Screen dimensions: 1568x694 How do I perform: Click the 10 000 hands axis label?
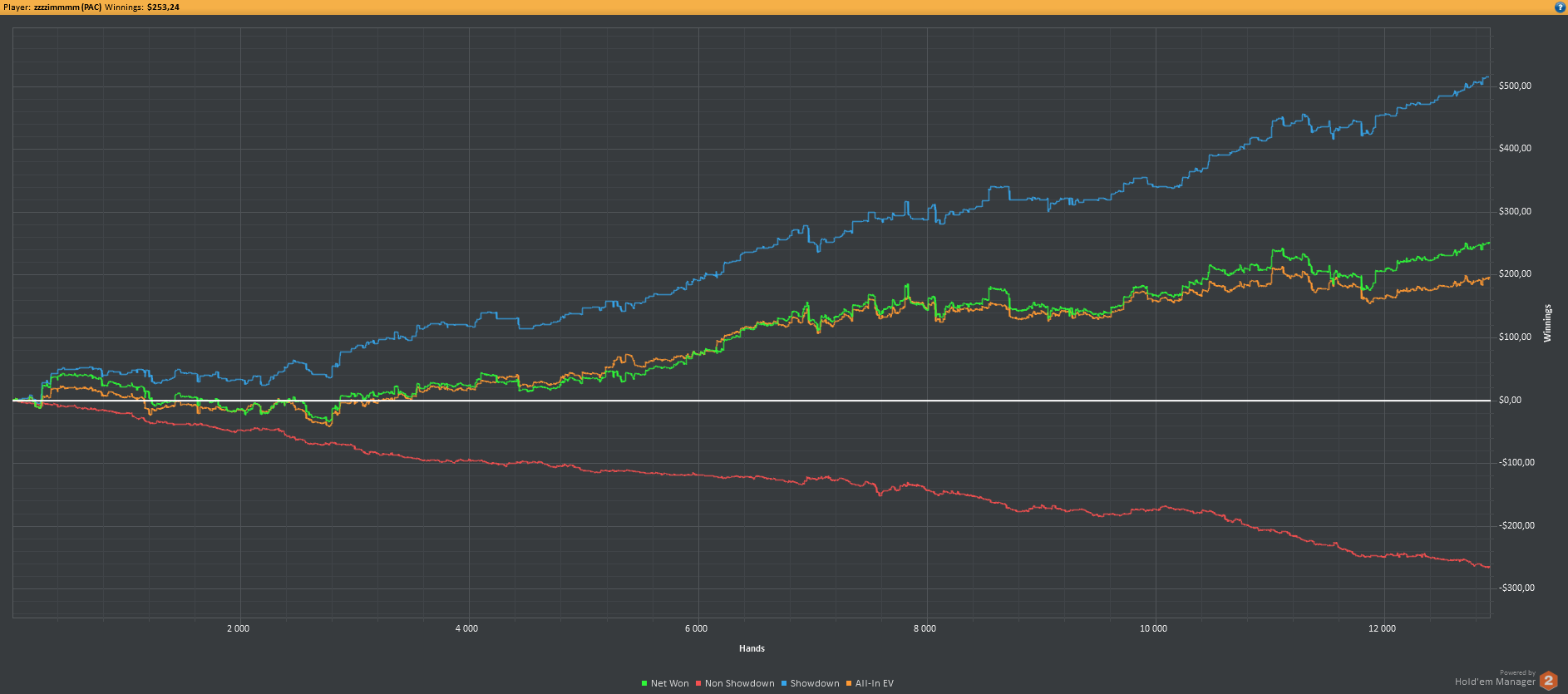point(1153,628)
